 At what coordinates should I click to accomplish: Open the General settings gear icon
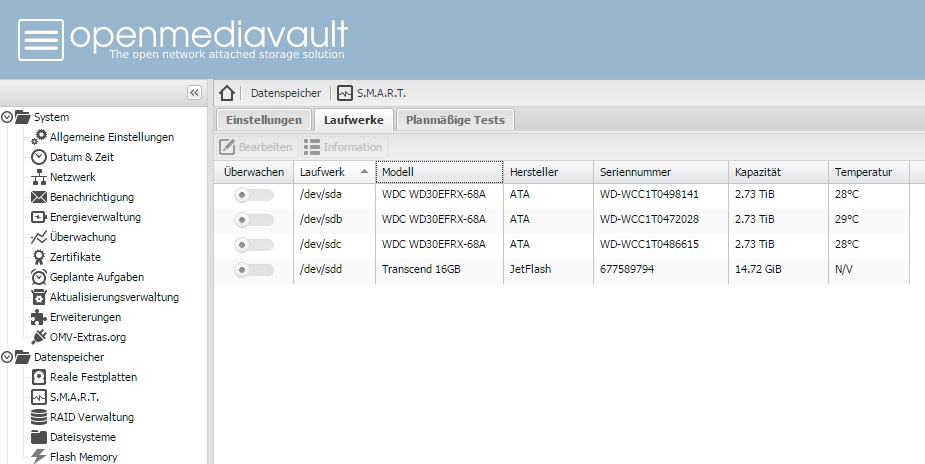[x=39, y=137]
